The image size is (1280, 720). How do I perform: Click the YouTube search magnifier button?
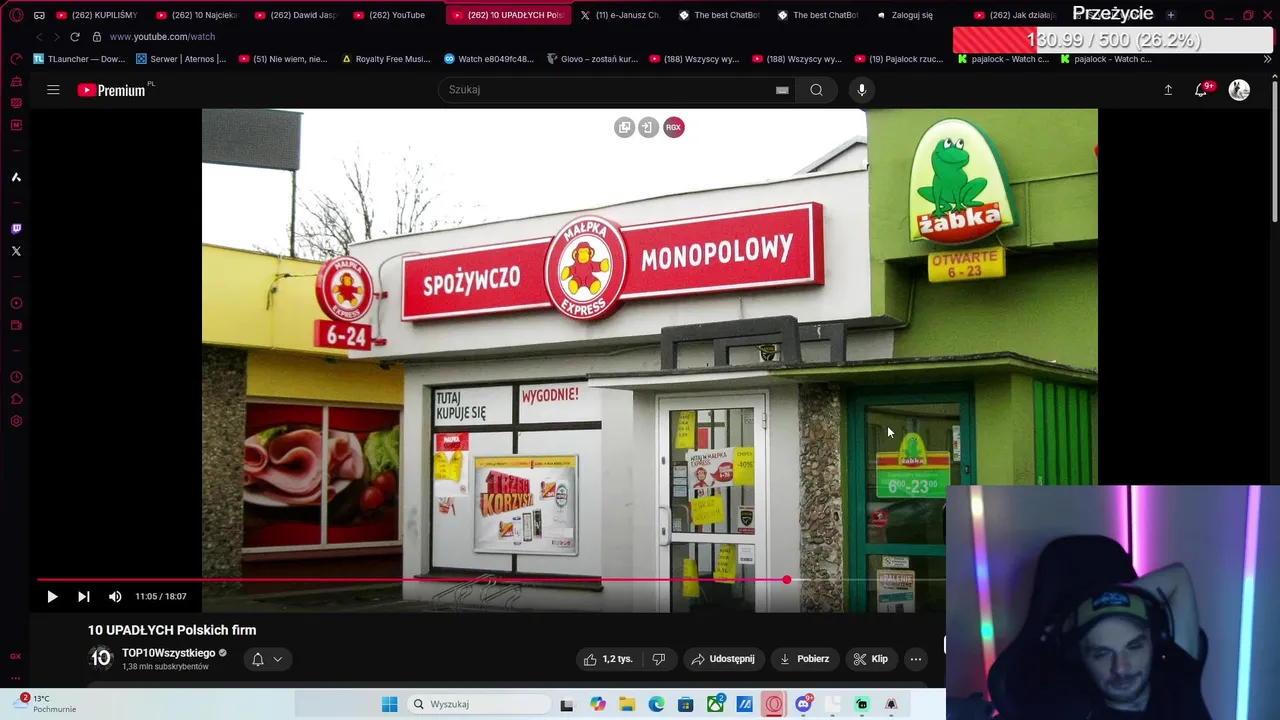click(817, 90)
